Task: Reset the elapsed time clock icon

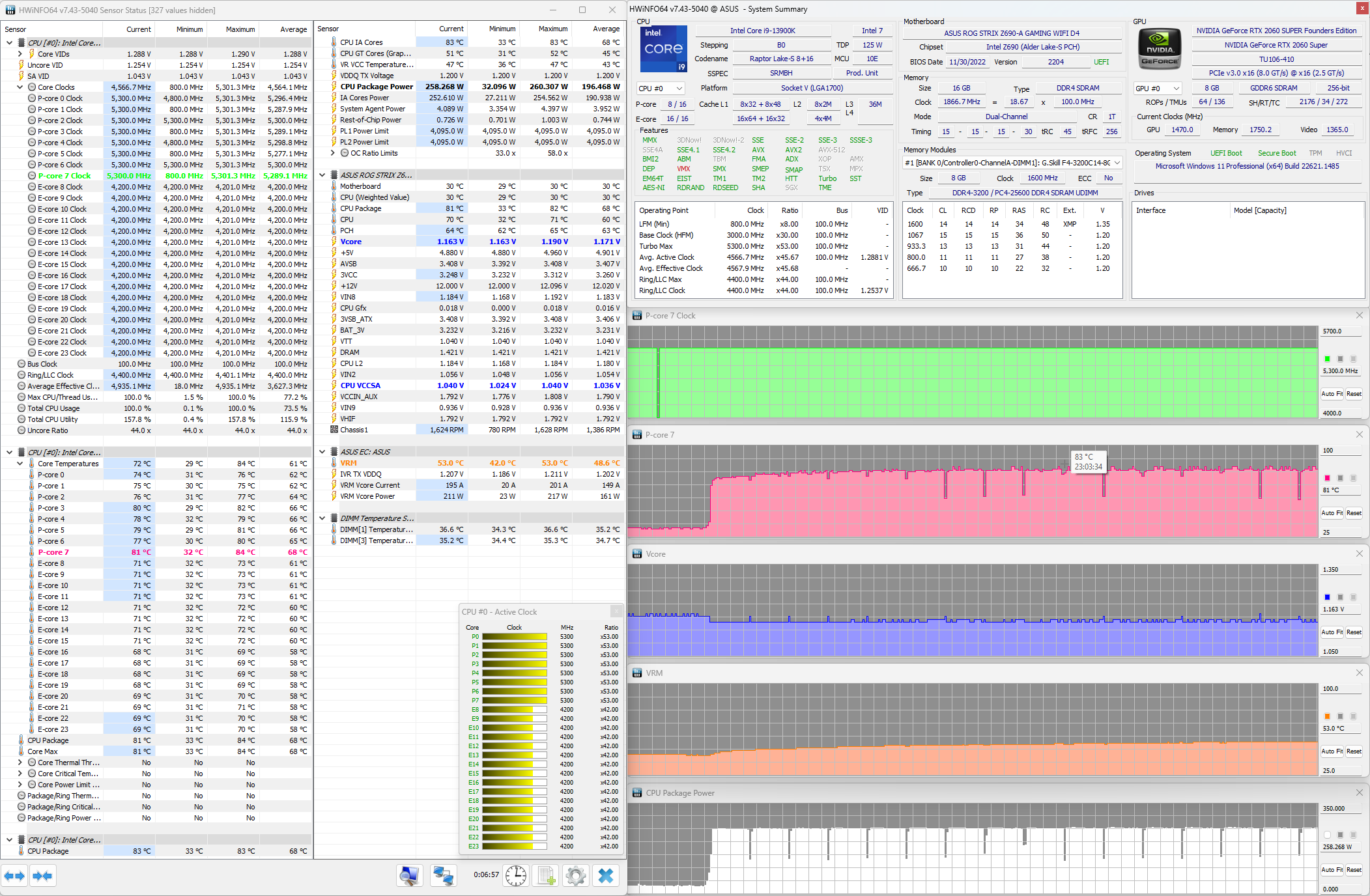Action: pyautogui.click(x=516, y=876)
